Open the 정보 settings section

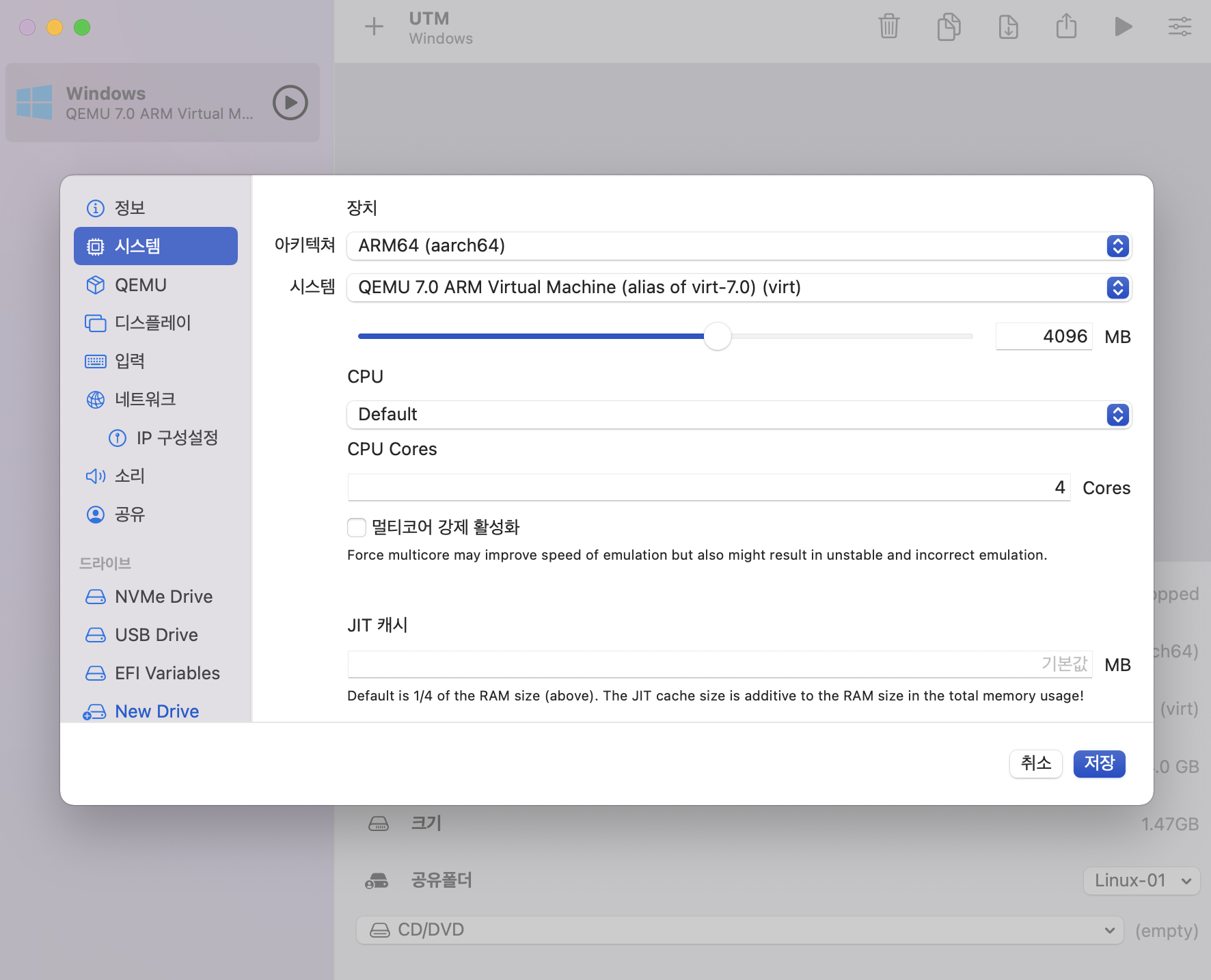(x=156, y=208)
